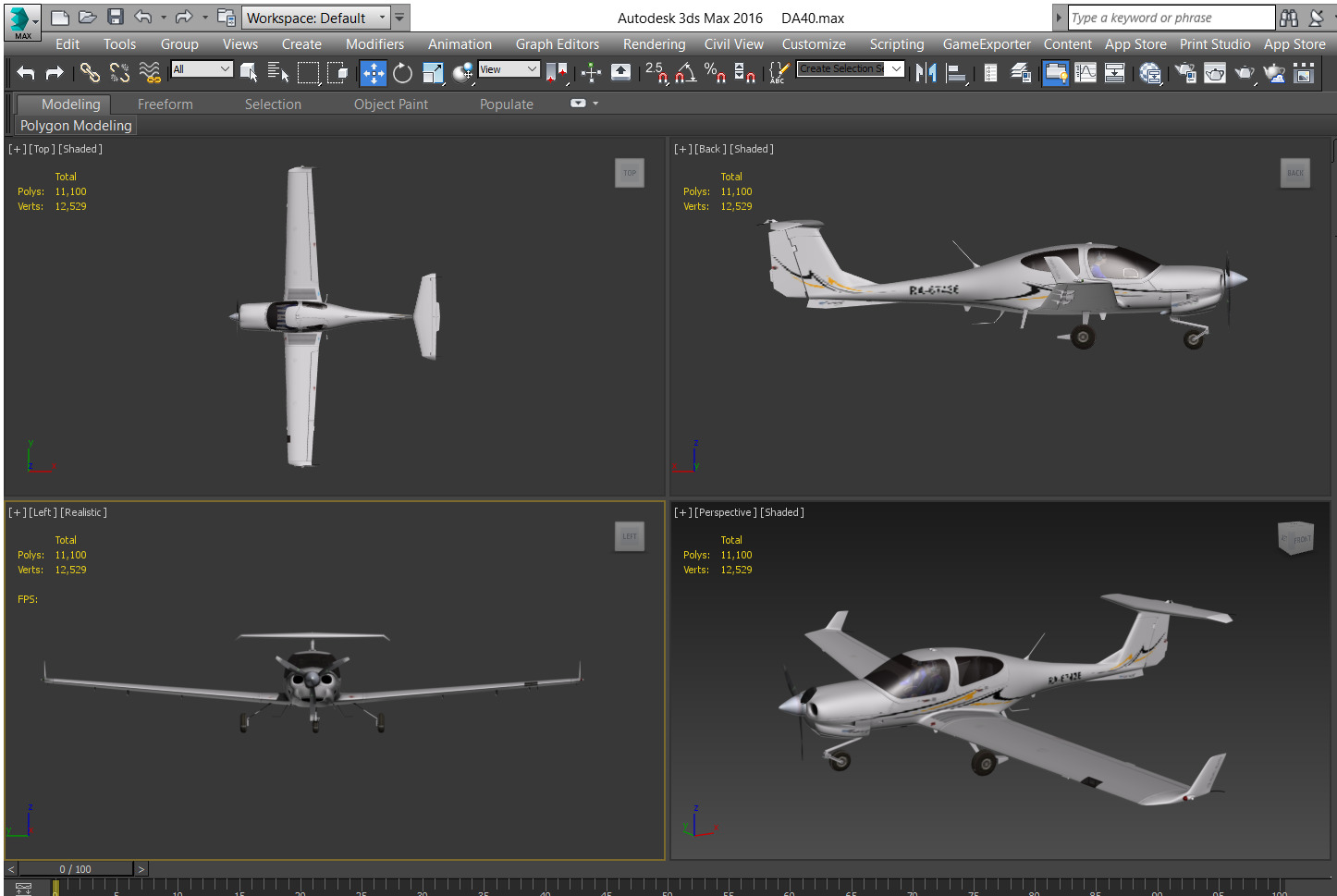Click the [Shaded] label in Top viewport
Viewport: 1337px width, 896px height.
pyautogui.click(x=80, y=149)
